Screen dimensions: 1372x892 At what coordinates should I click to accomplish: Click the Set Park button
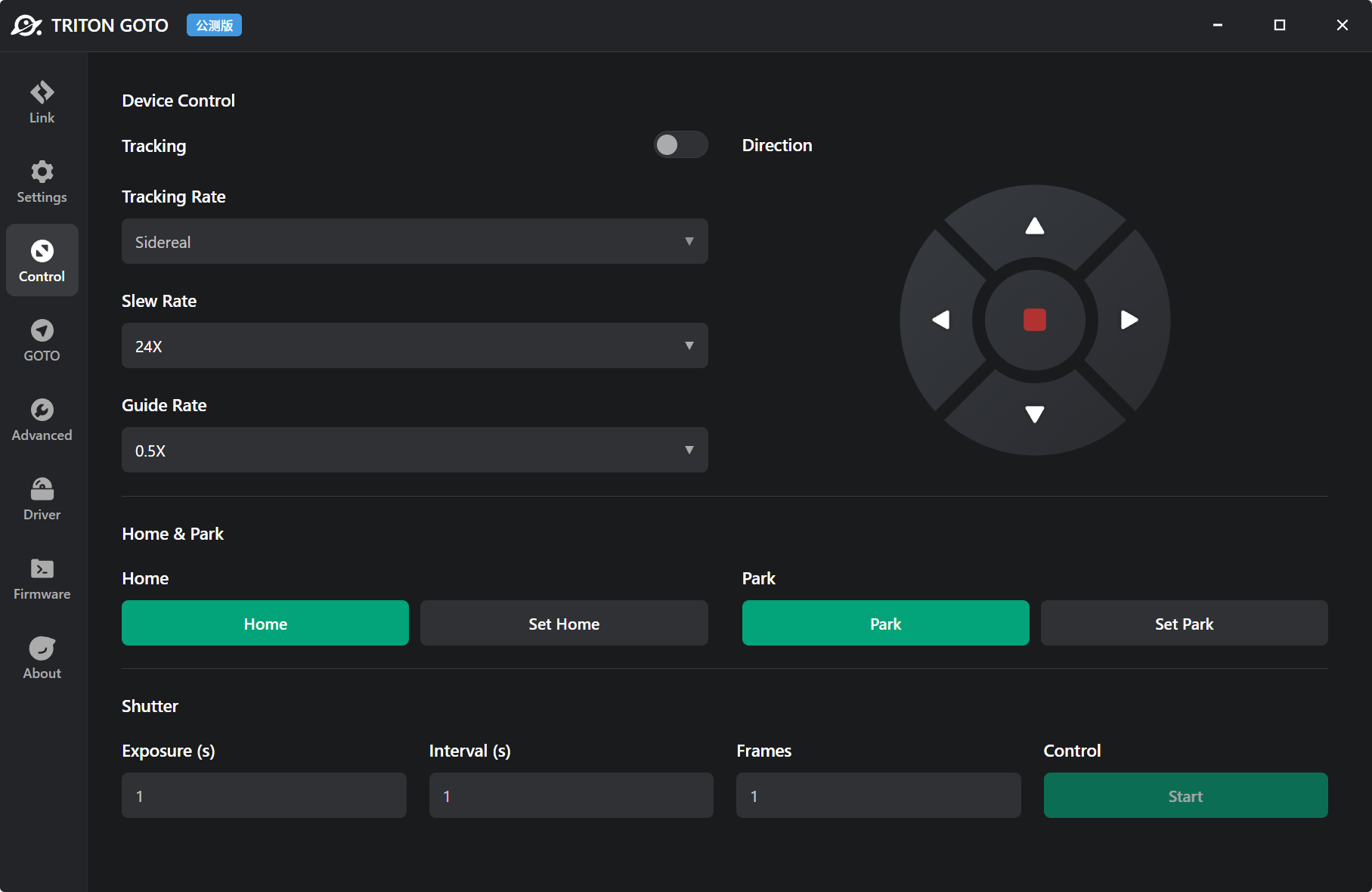(1184, 624)
